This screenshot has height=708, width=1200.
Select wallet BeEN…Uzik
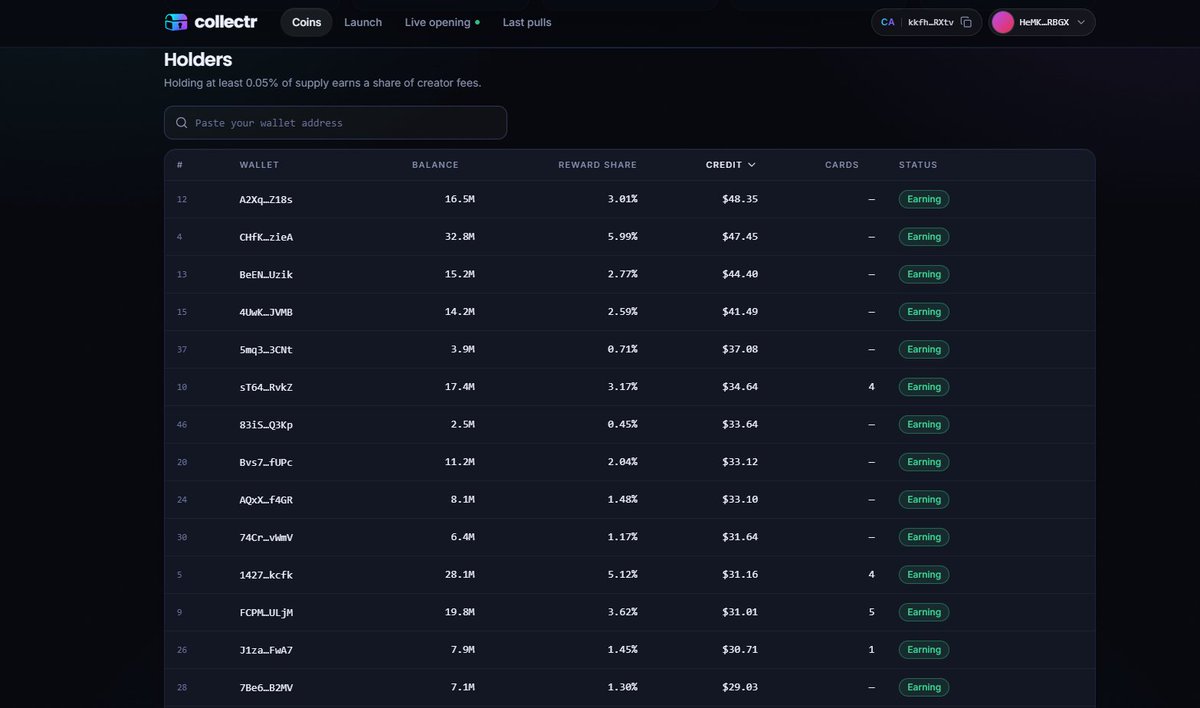point(266,274)
